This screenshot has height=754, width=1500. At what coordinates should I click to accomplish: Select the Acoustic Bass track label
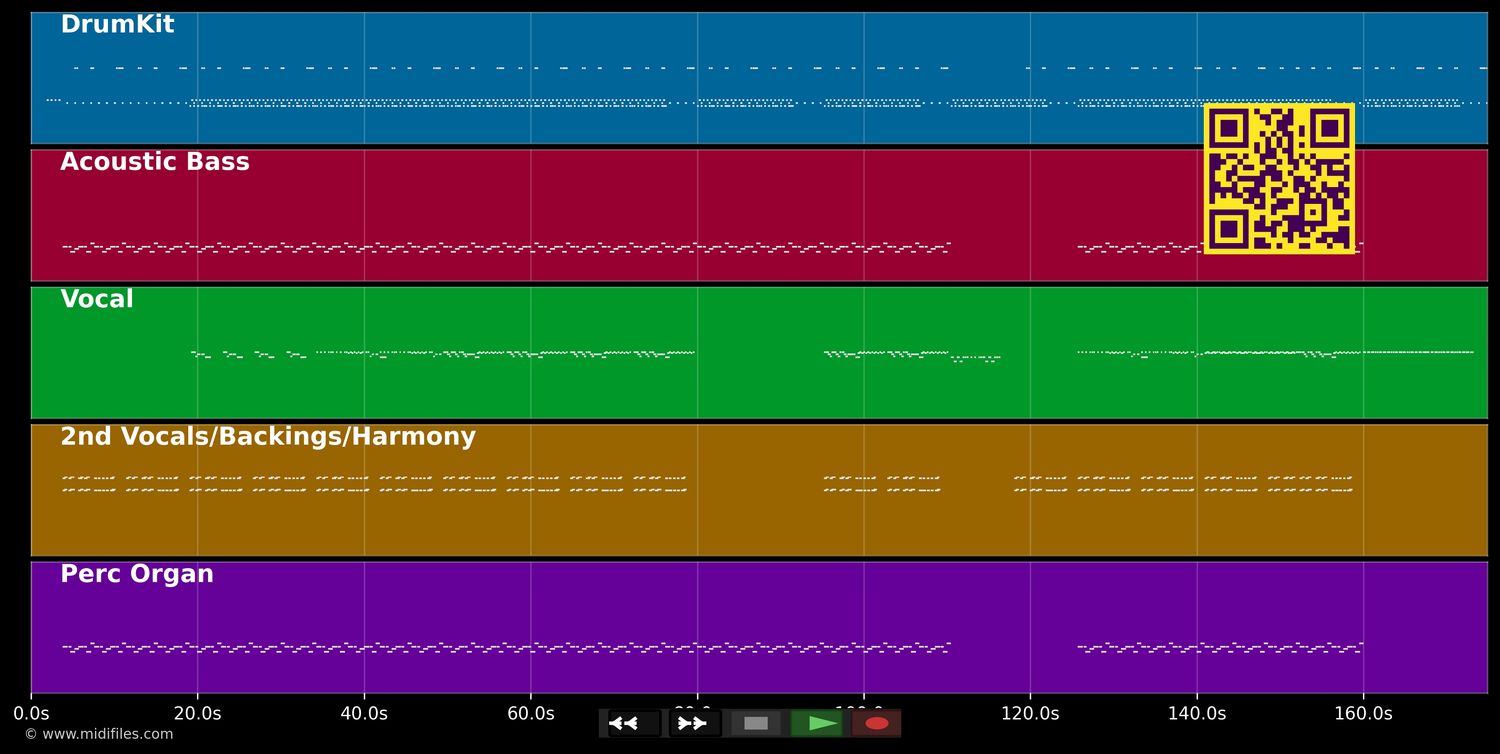(x=155, y=162)
